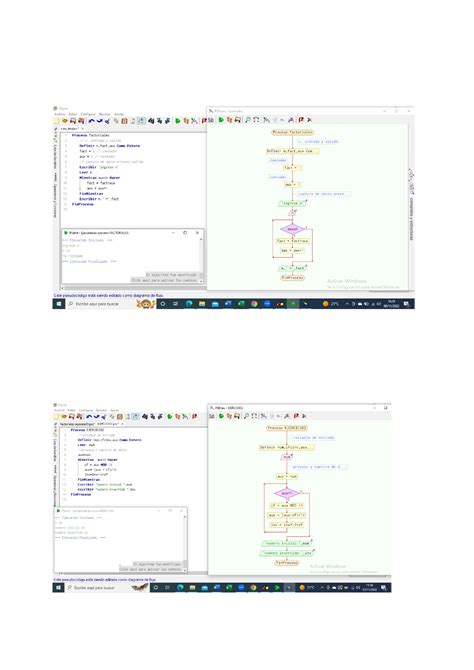Click red flag icon in Factoriales PSDraw toolbar

301,120
